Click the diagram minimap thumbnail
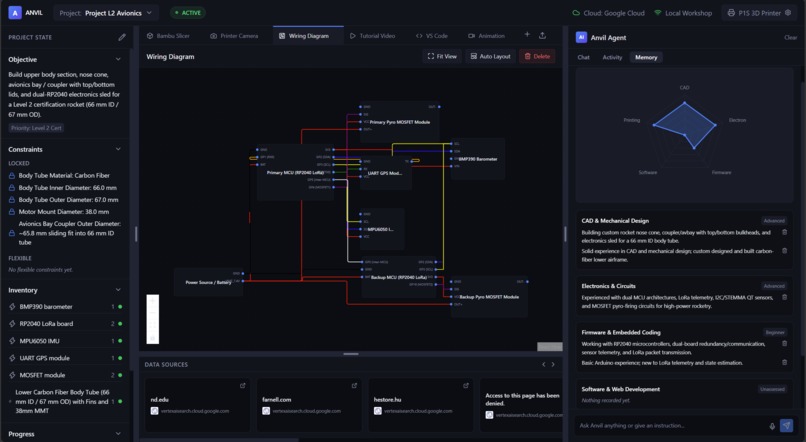The image size is (806, 442). point(549,346)
